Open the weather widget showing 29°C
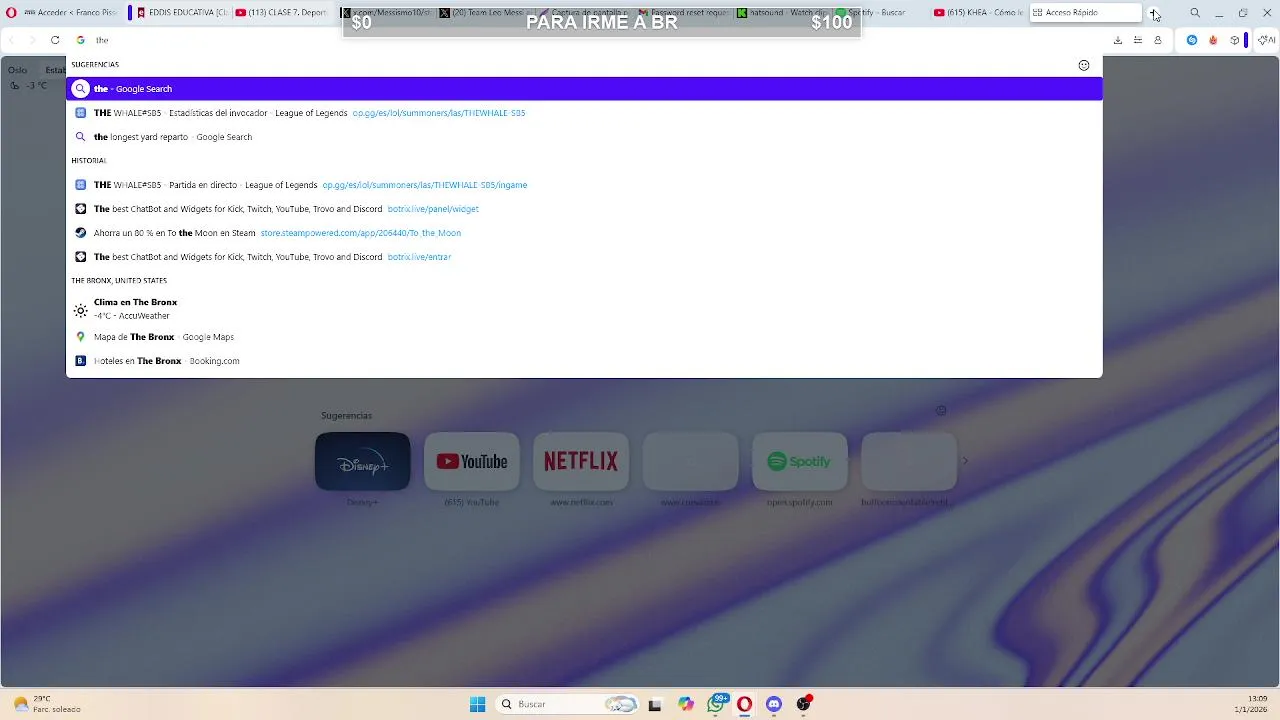 47,704
